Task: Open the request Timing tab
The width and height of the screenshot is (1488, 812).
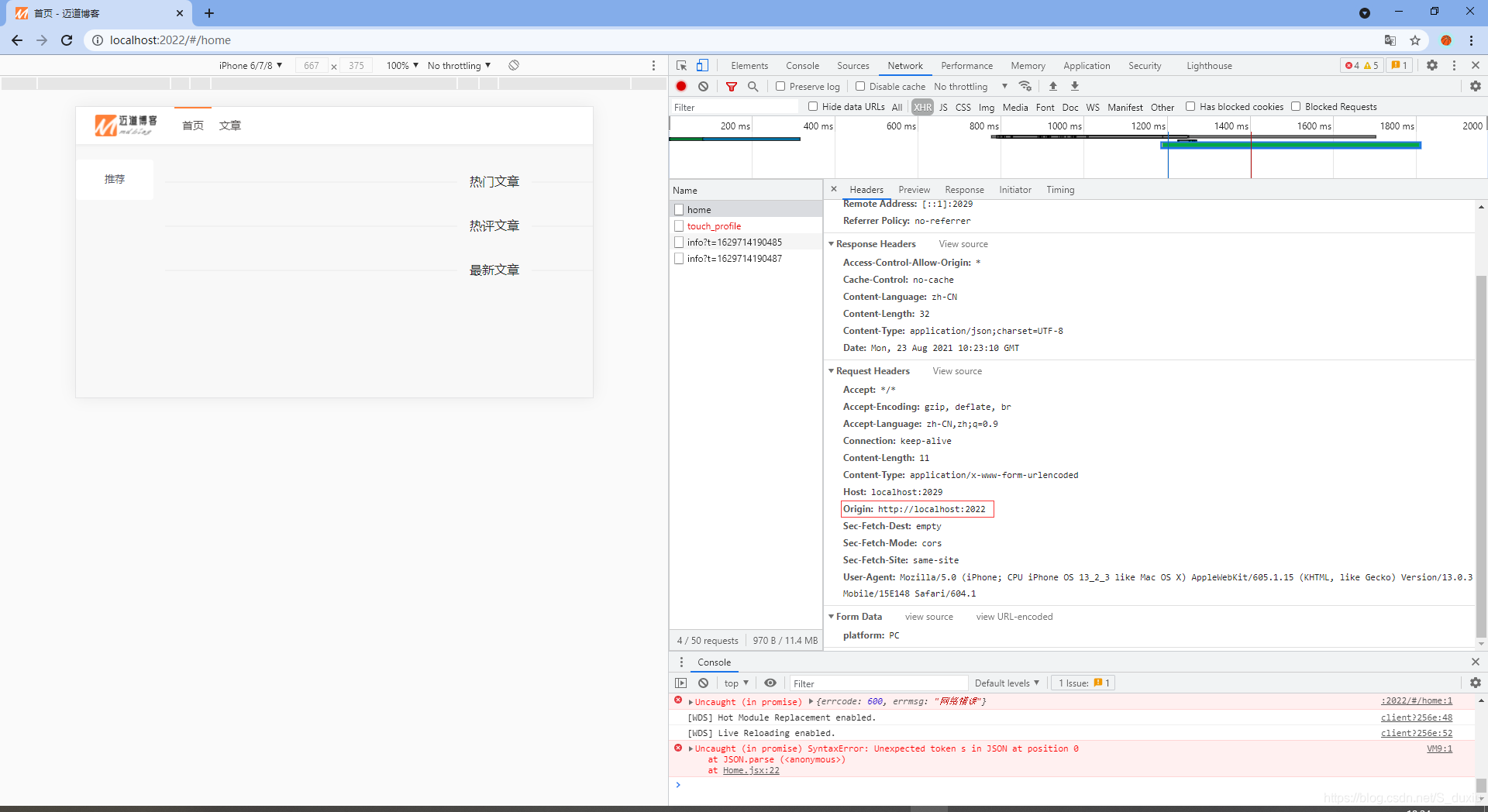Action: point(1060,190)
